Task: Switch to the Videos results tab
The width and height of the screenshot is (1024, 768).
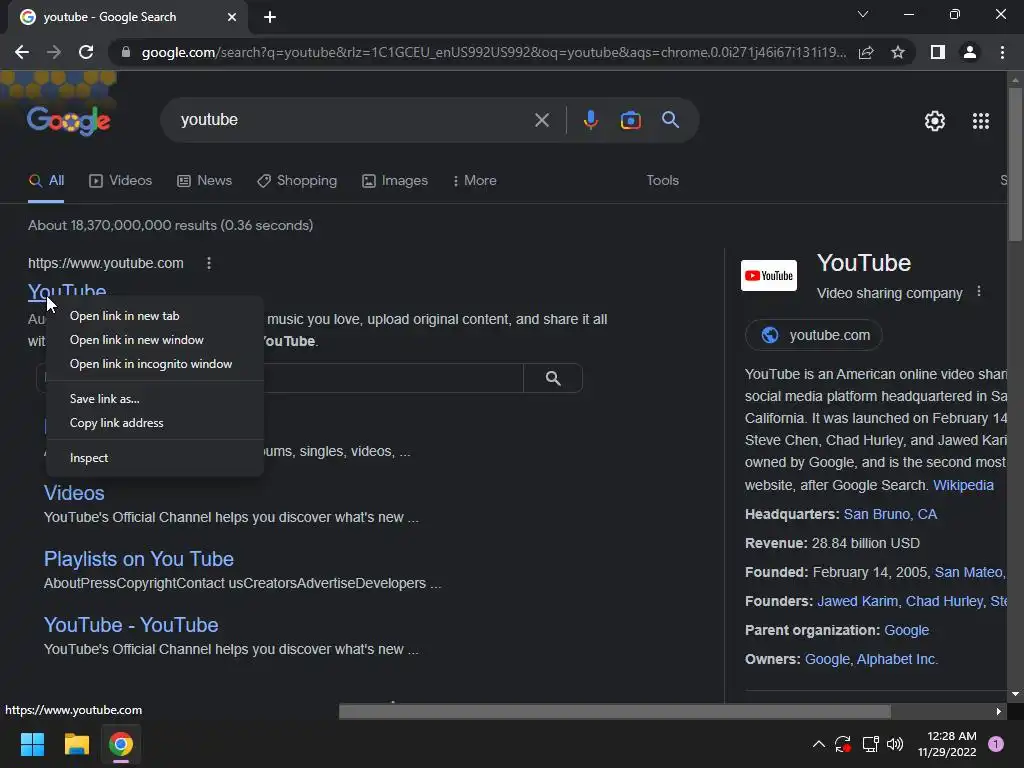Action: [x=120, y=181]
